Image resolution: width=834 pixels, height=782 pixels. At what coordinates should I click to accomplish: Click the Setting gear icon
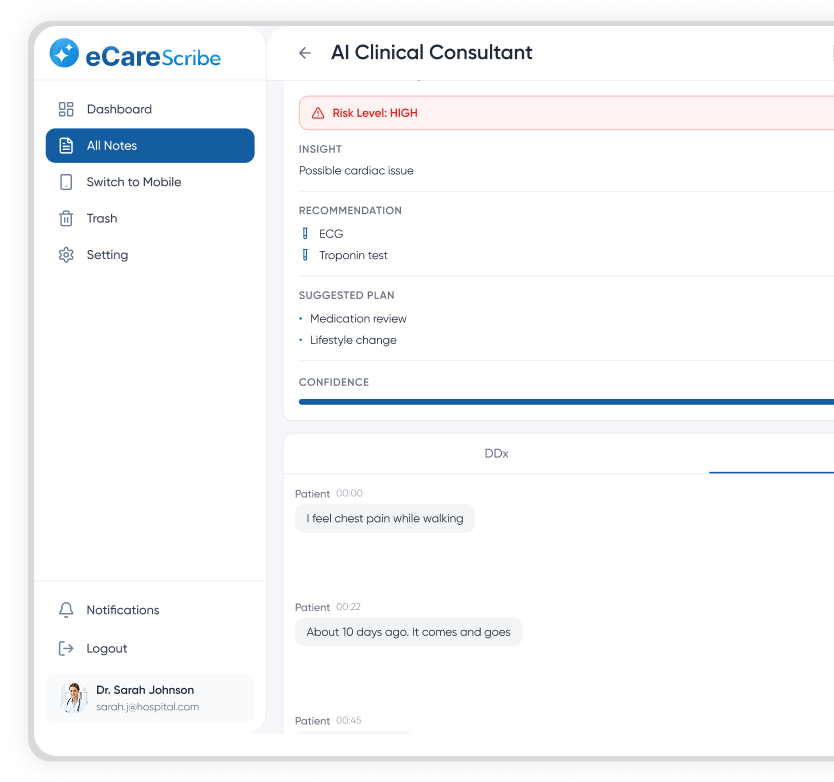tap(66, 255)
